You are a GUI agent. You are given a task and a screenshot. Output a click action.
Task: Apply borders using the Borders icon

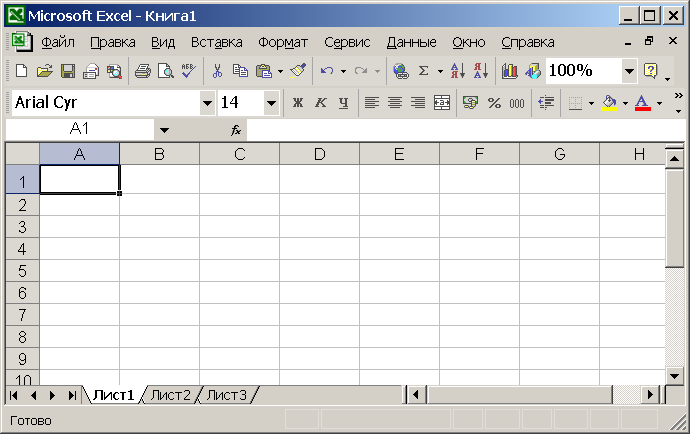coord(575,103)
